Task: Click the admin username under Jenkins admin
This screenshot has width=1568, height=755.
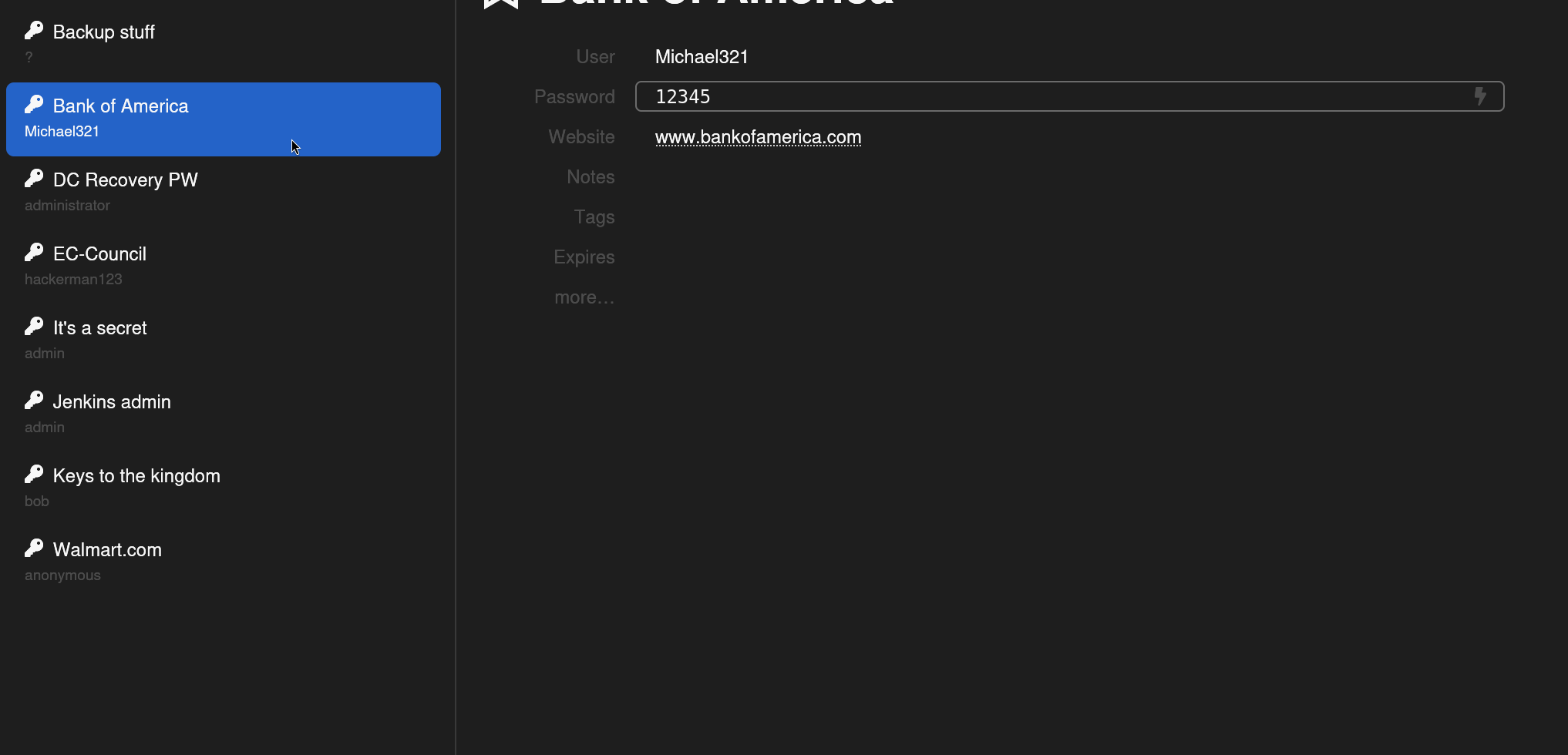Action: tap(45, 428)
